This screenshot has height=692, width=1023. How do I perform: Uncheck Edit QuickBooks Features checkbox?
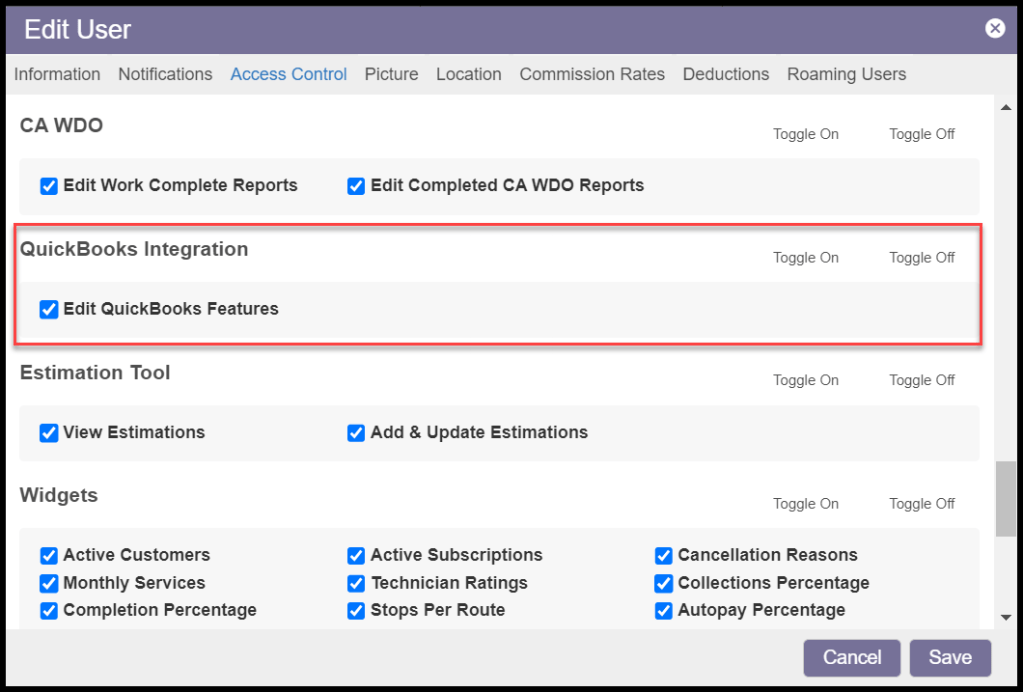coord(49,310)
